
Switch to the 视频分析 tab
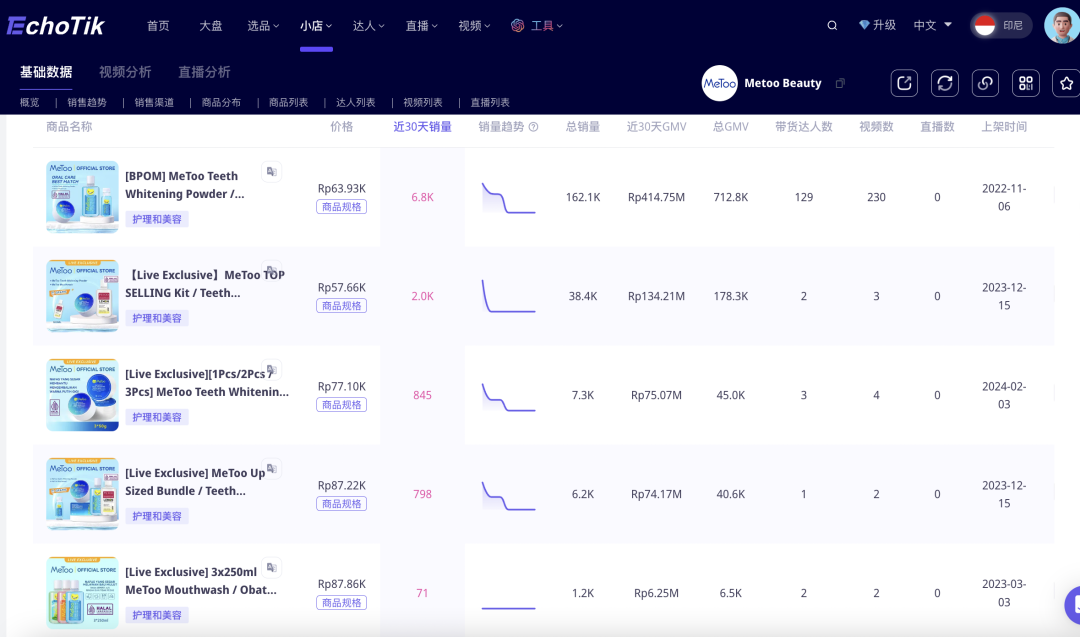[125, 72]
